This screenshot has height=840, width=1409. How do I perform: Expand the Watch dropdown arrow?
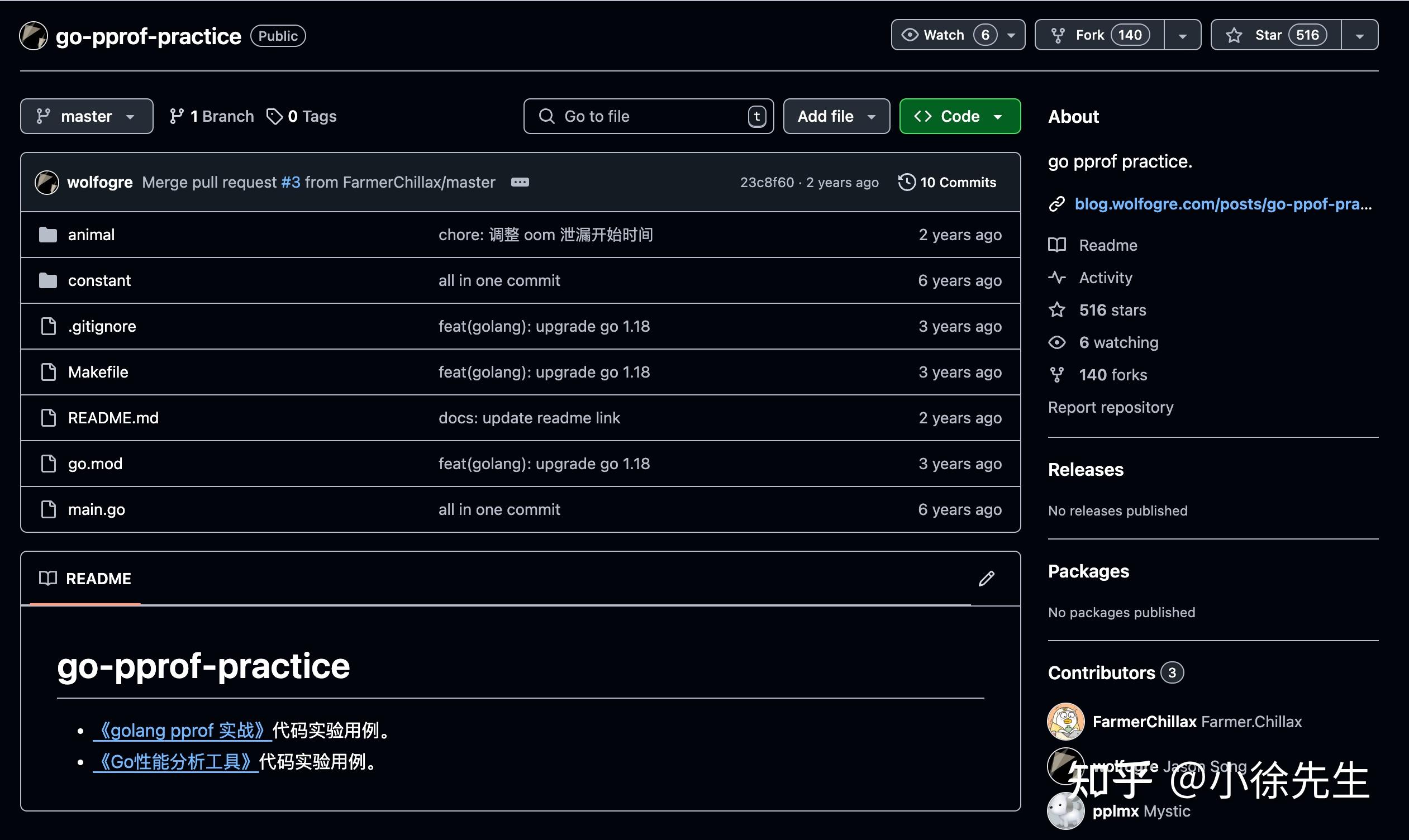(x=1011, y=35)
